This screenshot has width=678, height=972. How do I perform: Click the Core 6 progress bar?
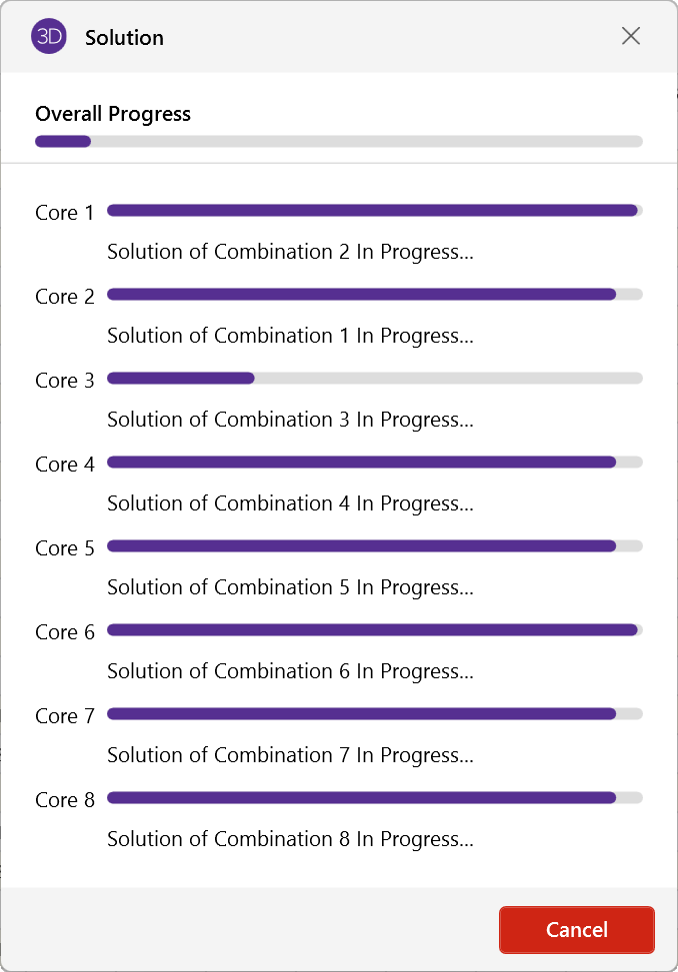click(x=374, y=630)
